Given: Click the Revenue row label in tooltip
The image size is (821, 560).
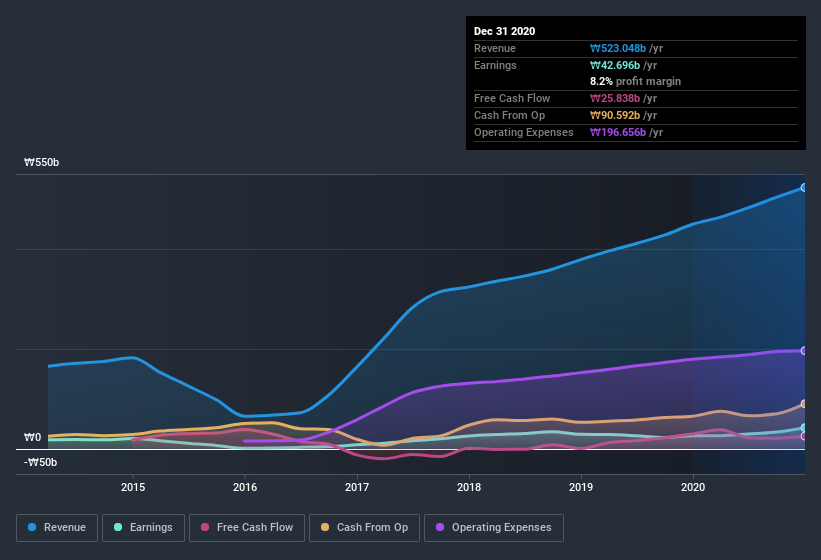Looking at the screenshot, I should click(x=495, y=48).
